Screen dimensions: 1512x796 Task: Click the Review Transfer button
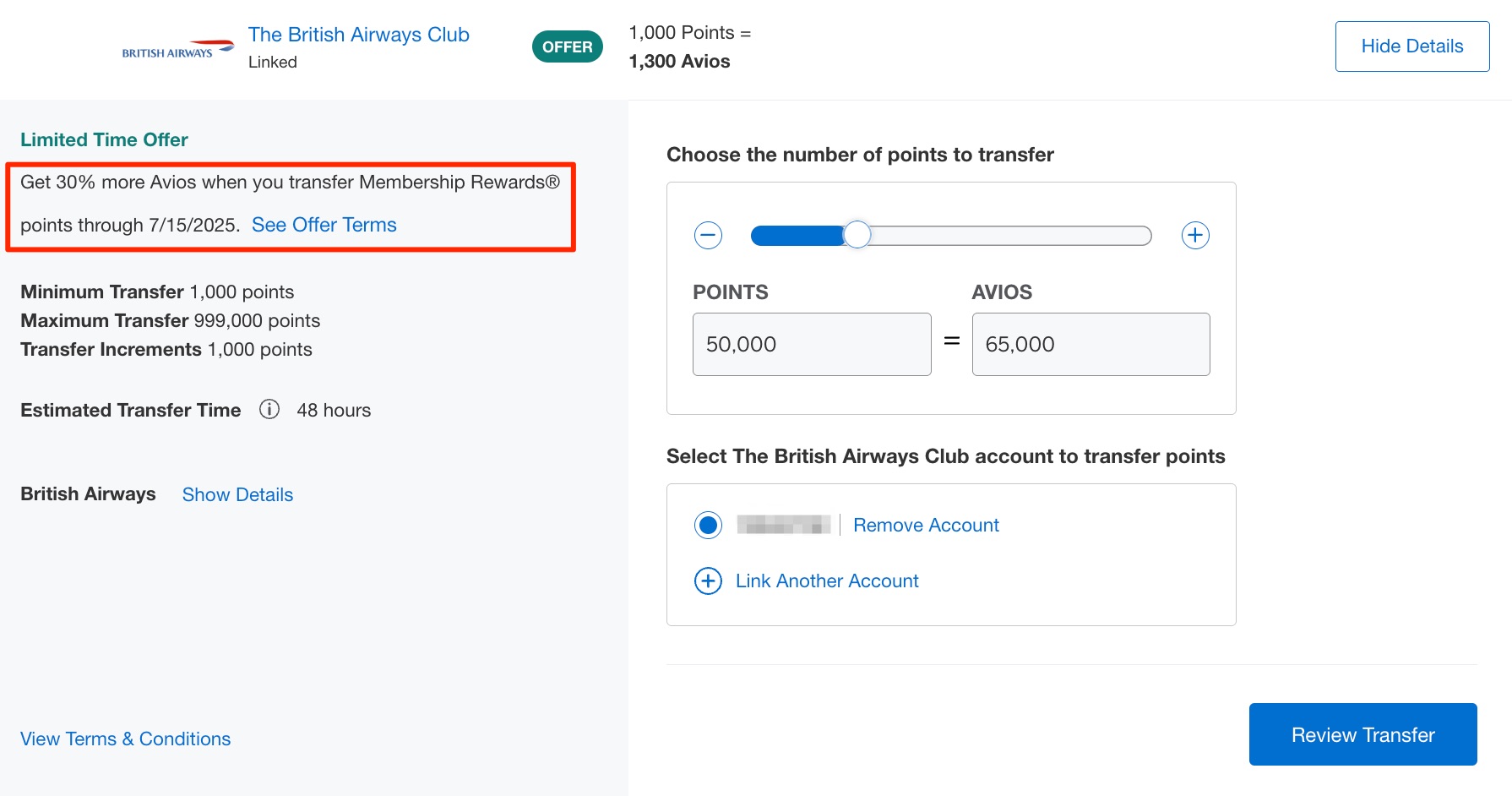tap(1363, 734)
